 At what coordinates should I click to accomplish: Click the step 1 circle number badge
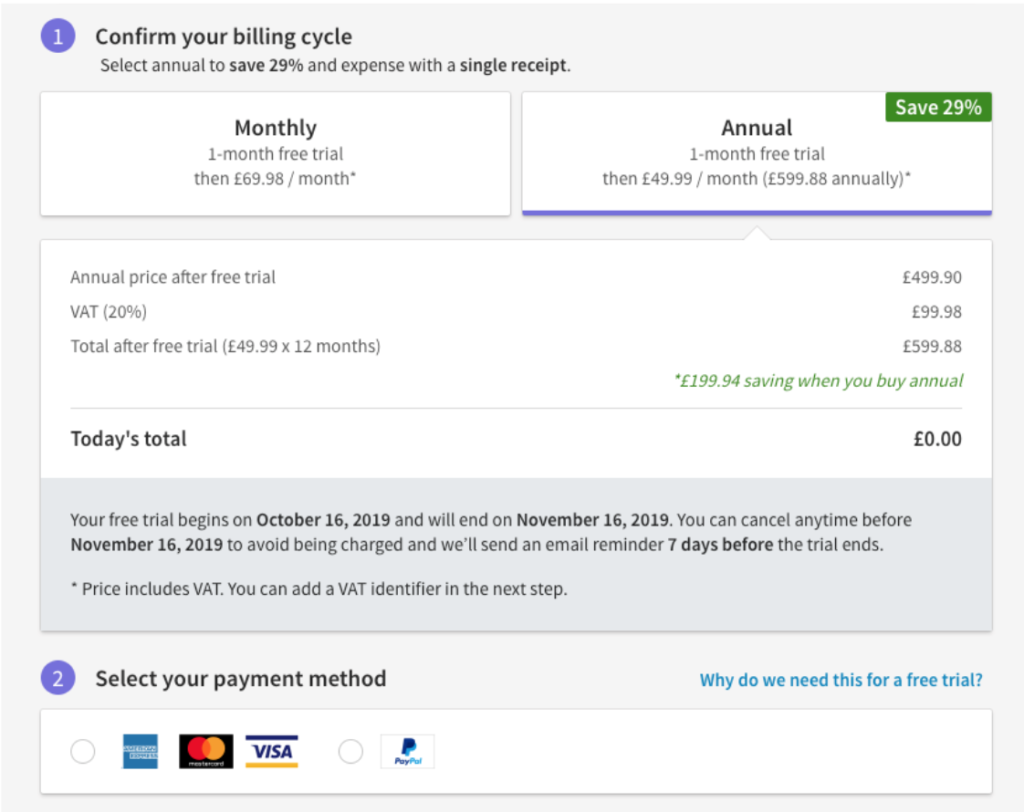pos(58,36)
